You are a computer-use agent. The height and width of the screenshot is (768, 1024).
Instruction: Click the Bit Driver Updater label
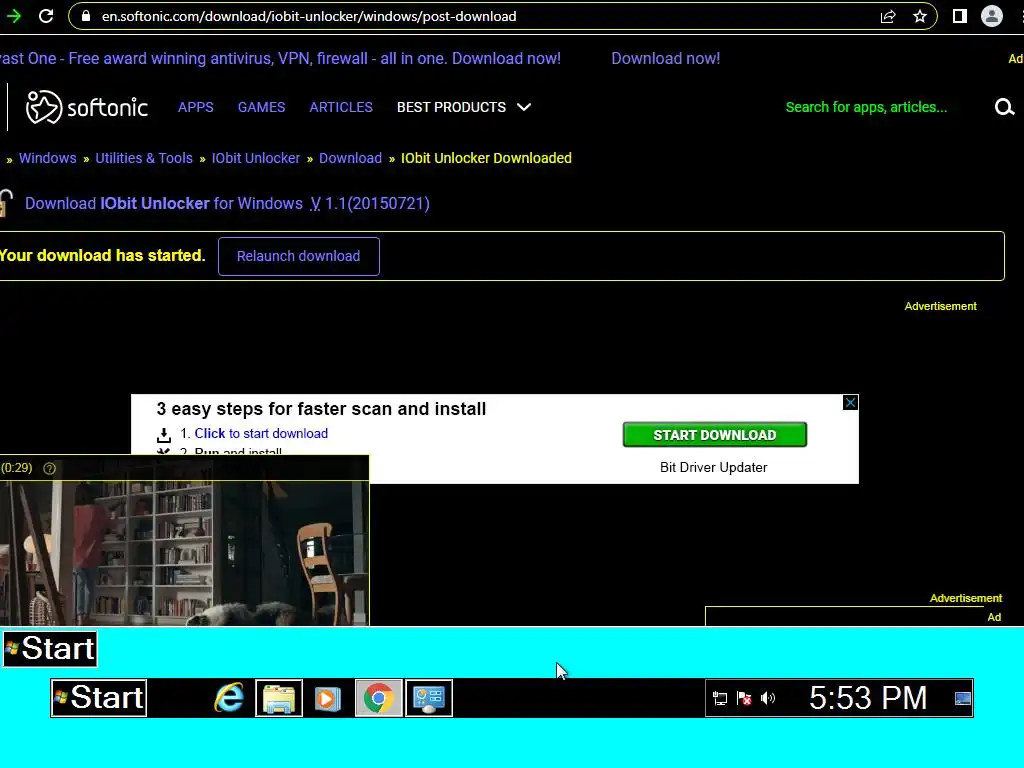pos(713,468)
